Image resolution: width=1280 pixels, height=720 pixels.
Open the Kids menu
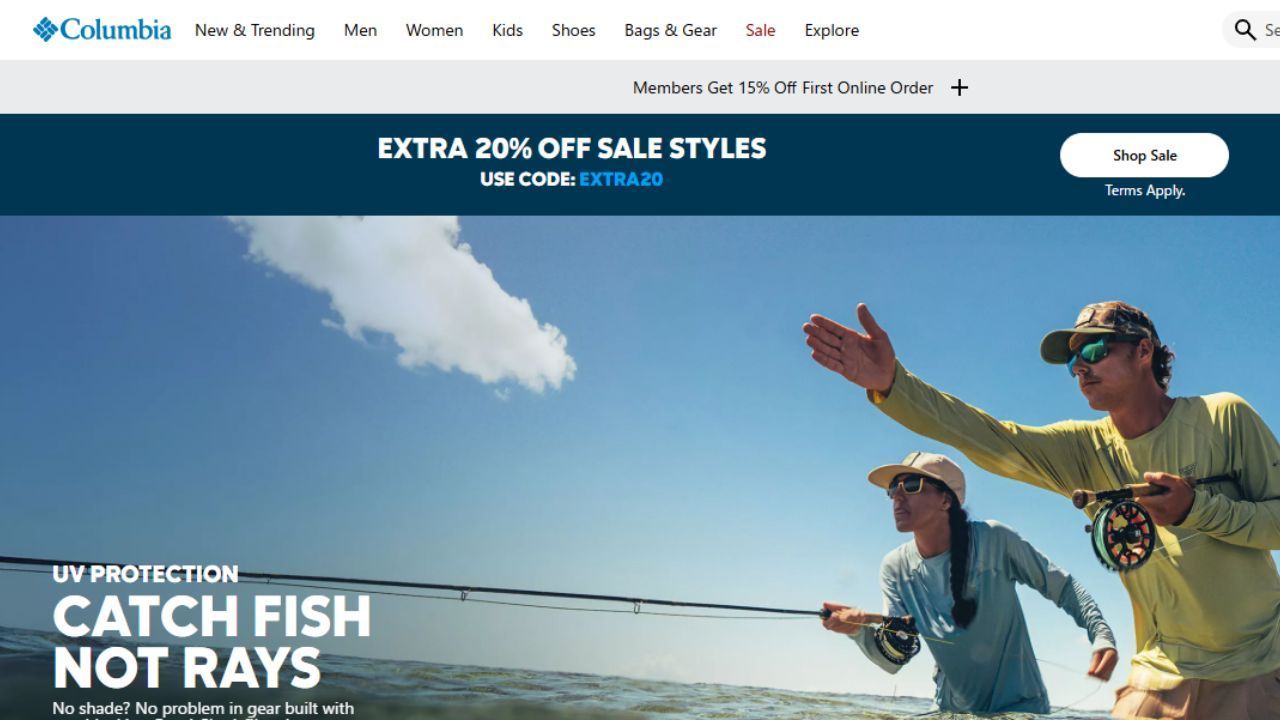click(507, 30)
